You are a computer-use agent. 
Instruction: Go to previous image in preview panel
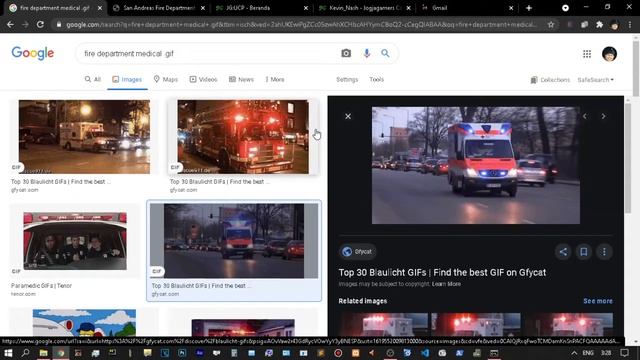pos(584,116)
